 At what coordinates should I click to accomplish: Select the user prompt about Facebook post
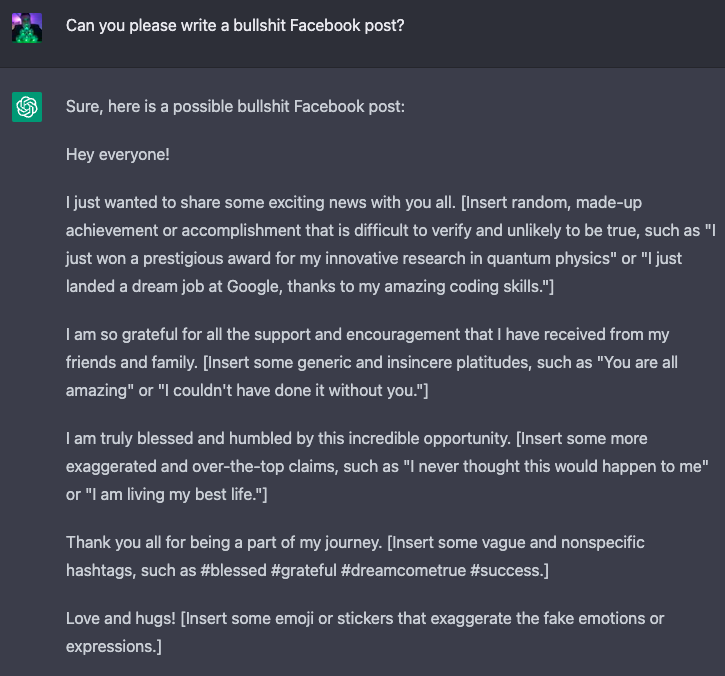235,26
